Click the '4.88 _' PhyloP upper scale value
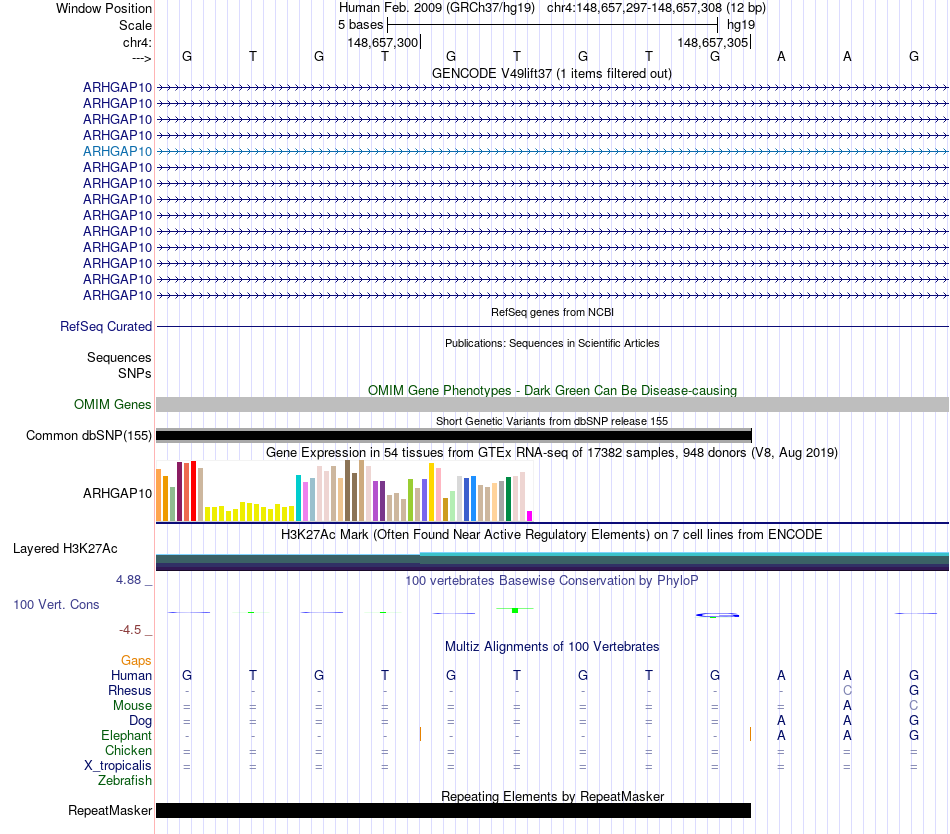Viewport: 950px width, 834px height. [x=134, y=580]
